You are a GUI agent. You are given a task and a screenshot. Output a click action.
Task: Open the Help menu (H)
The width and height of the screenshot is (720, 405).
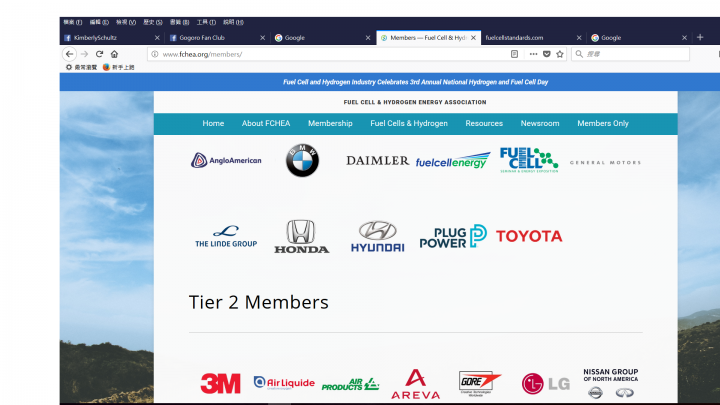click(x=233, y=22)
